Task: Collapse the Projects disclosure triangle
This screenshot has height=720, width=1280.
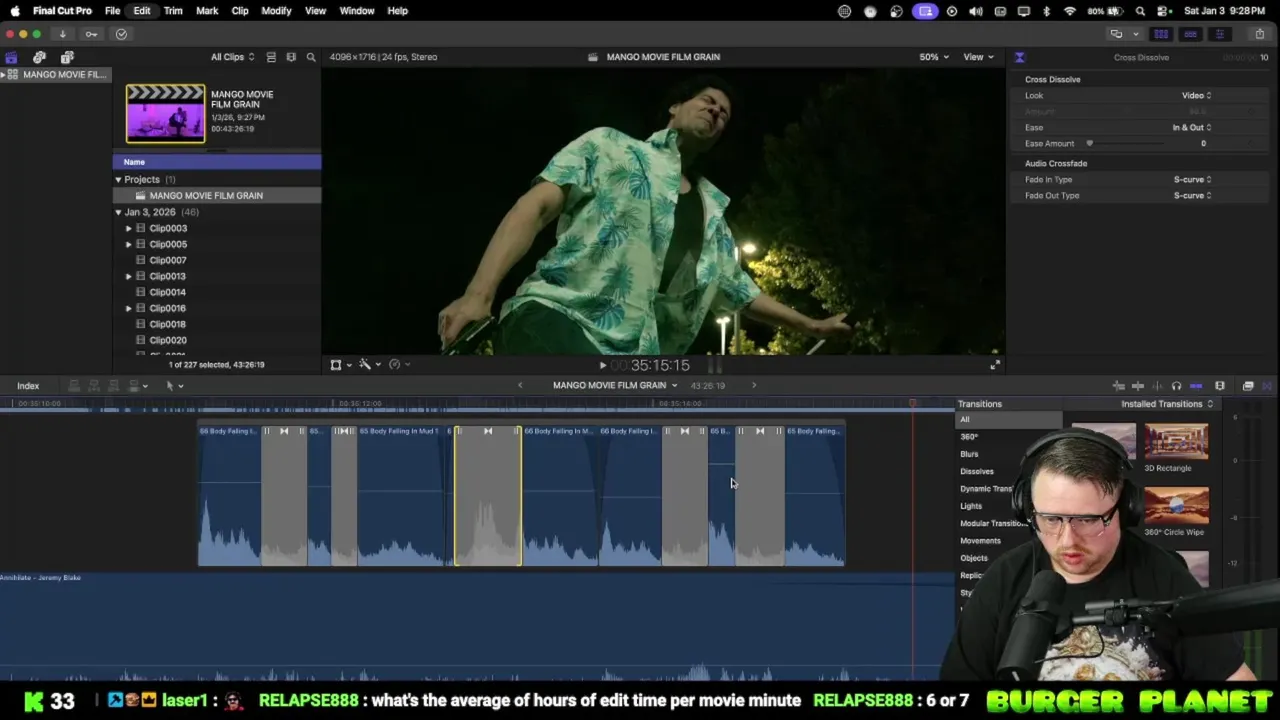Action: tap(118, 180)
